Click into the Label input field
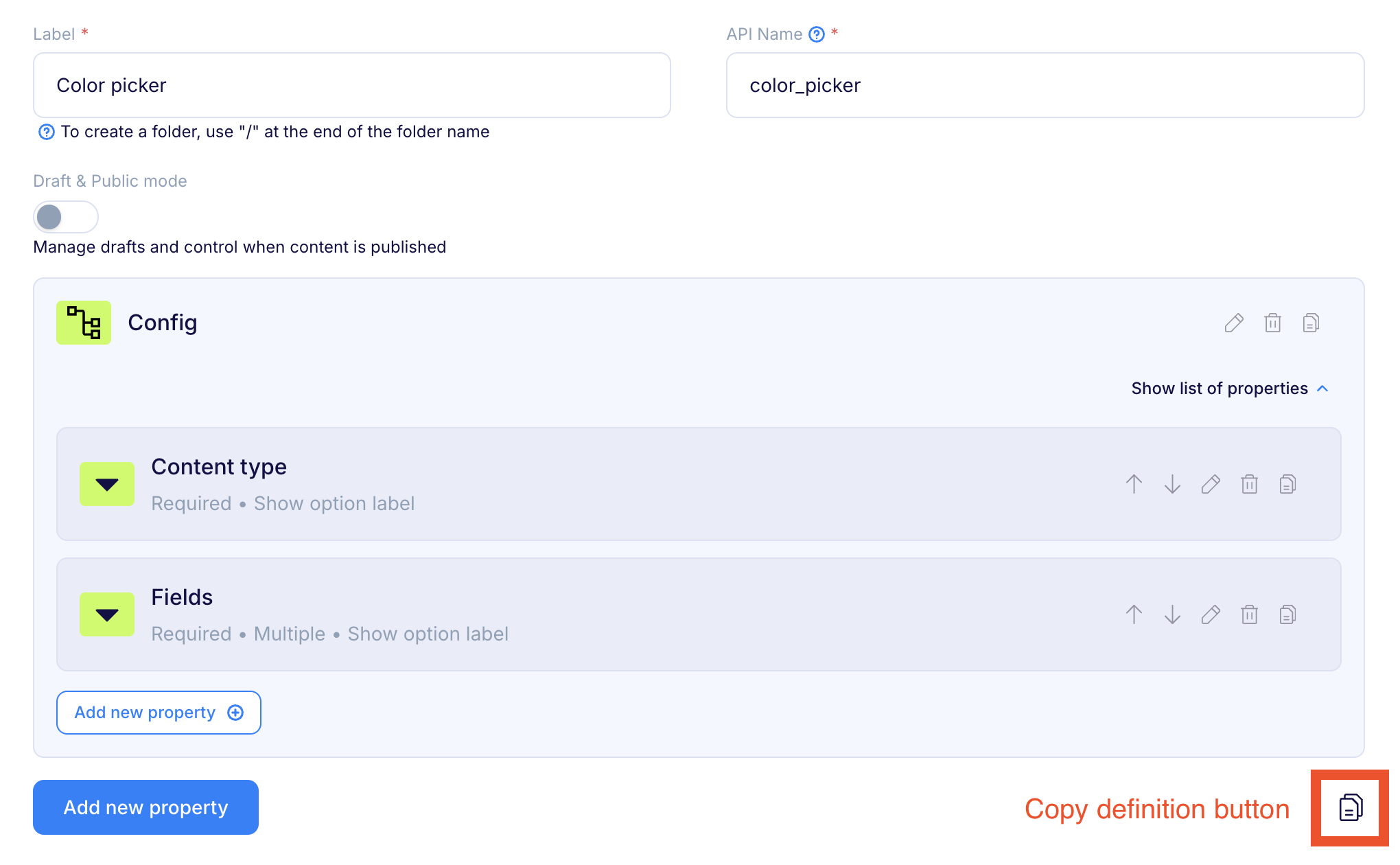This screenshot has height=865, width=1400. pos(351,85)
